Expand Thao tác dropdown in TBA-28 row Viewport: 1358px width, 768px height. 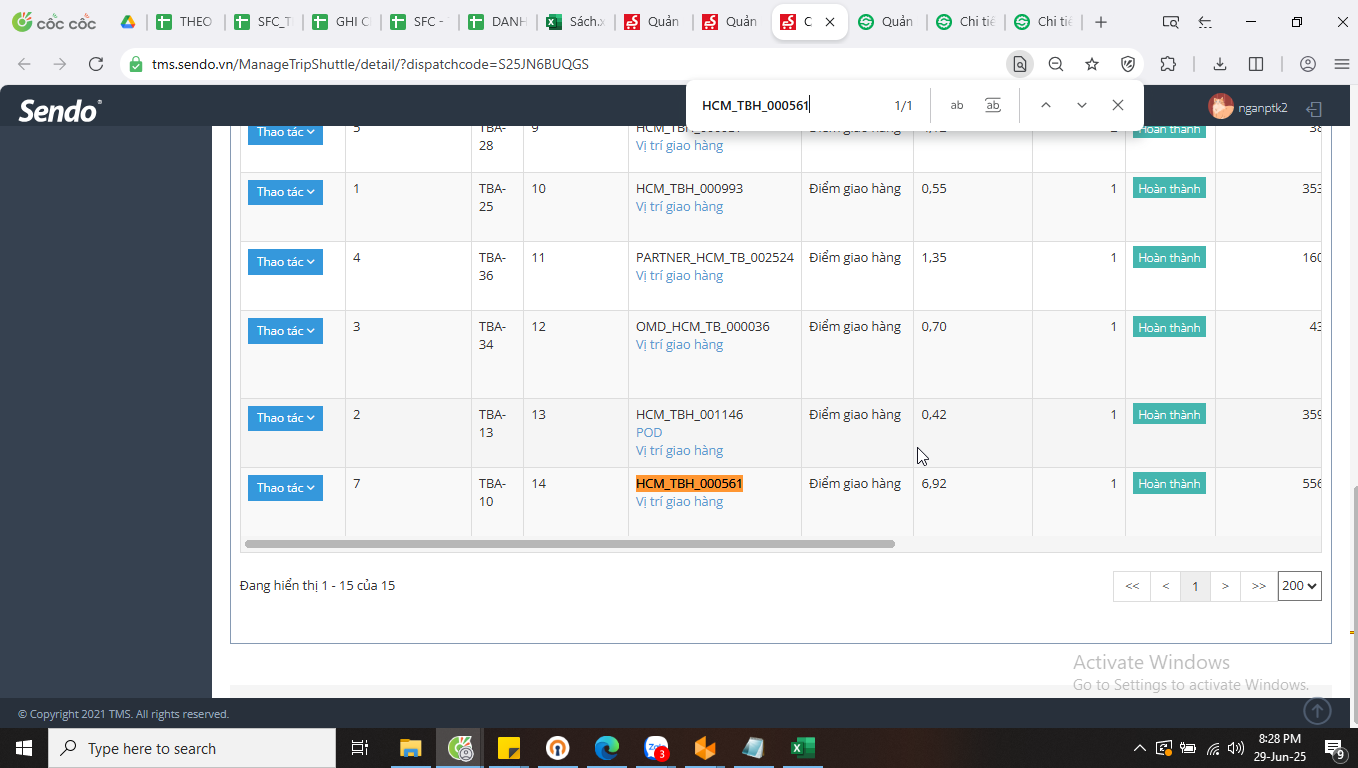tap(285, 132)
